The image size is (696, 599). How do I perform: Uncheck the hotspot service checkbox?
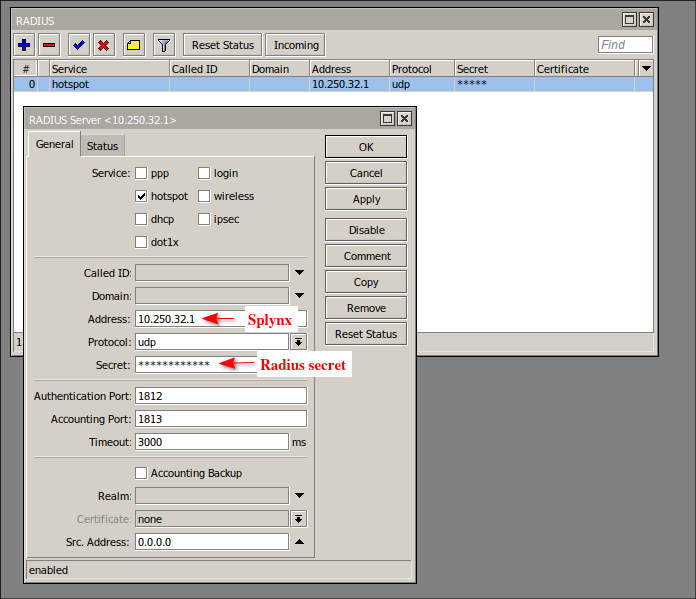point(141,196)
